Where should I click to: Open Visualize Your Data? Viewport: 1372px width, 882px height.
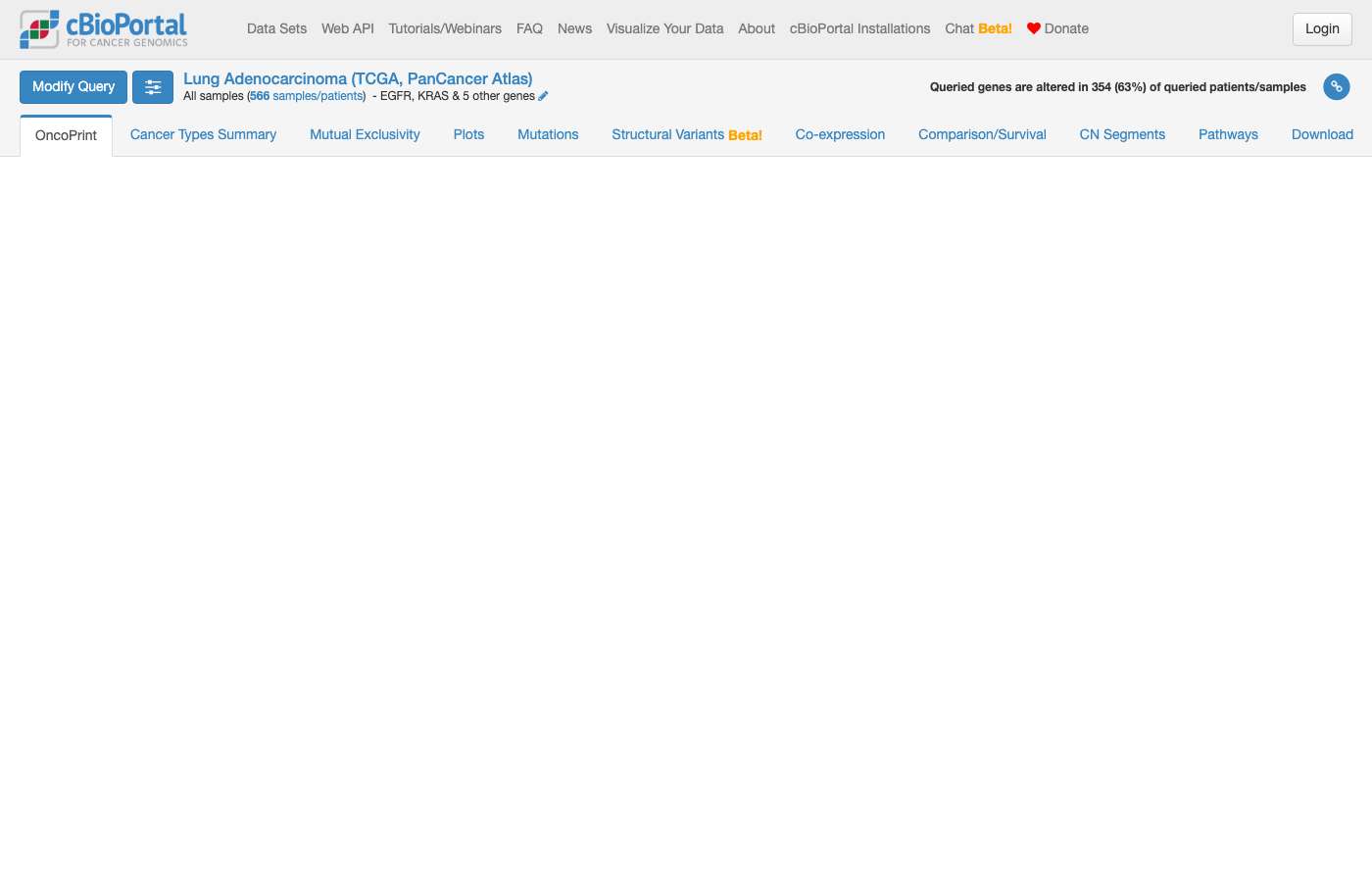pos(664,28)
